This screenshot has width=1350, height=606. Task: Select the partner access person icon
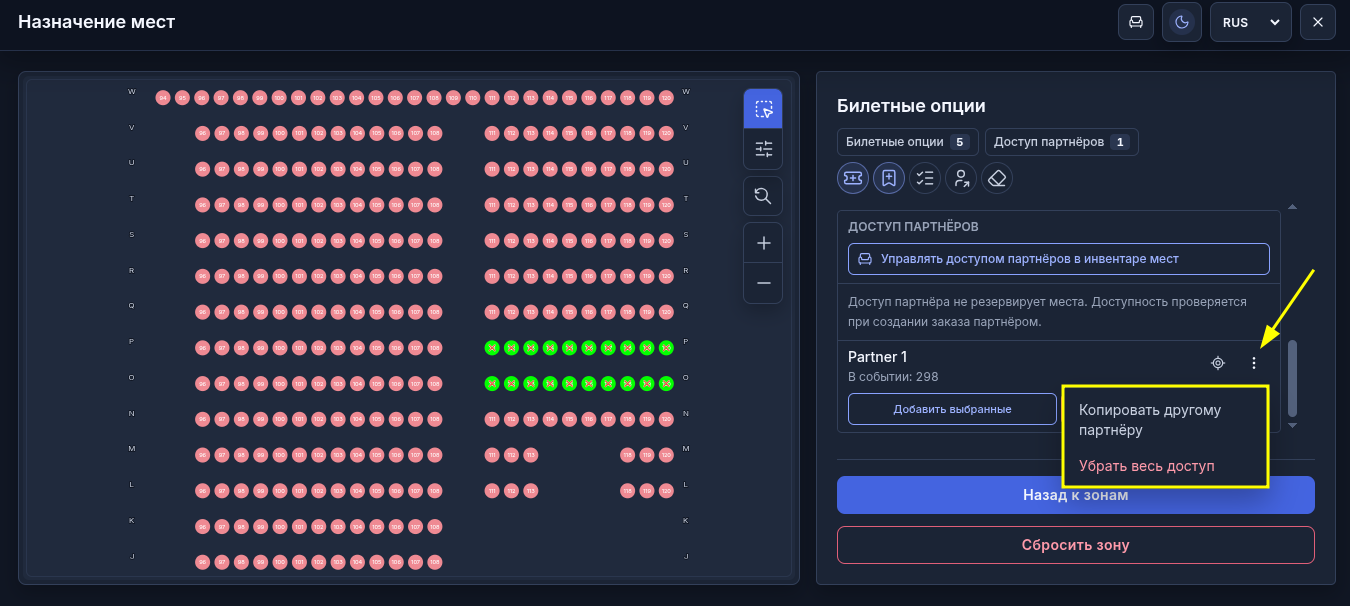(x=961, y=178)
